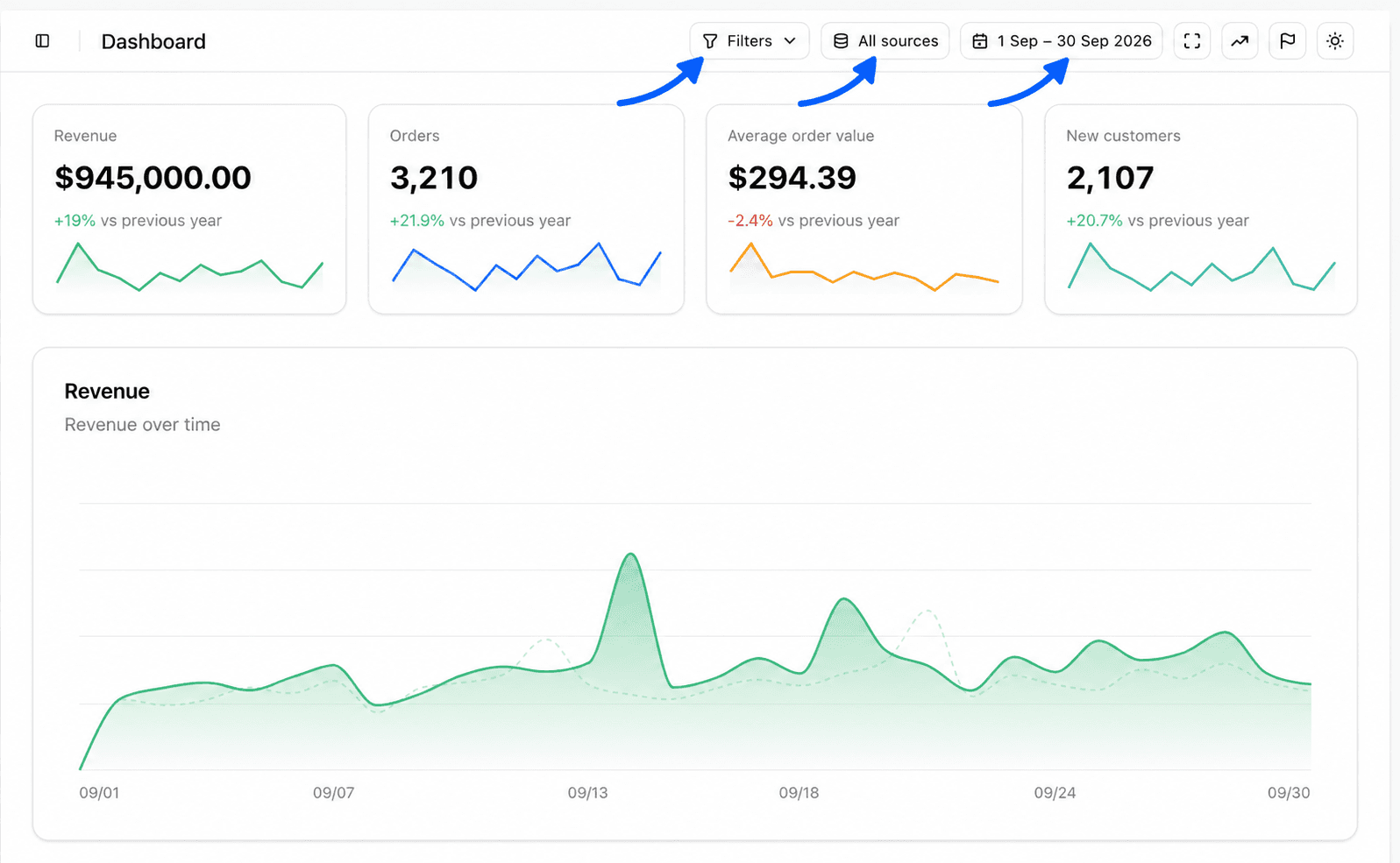Click the 09/30 x-axis label
Image resolution: width=1400 pixels, height=863 pixels.
click(1289, 793)
